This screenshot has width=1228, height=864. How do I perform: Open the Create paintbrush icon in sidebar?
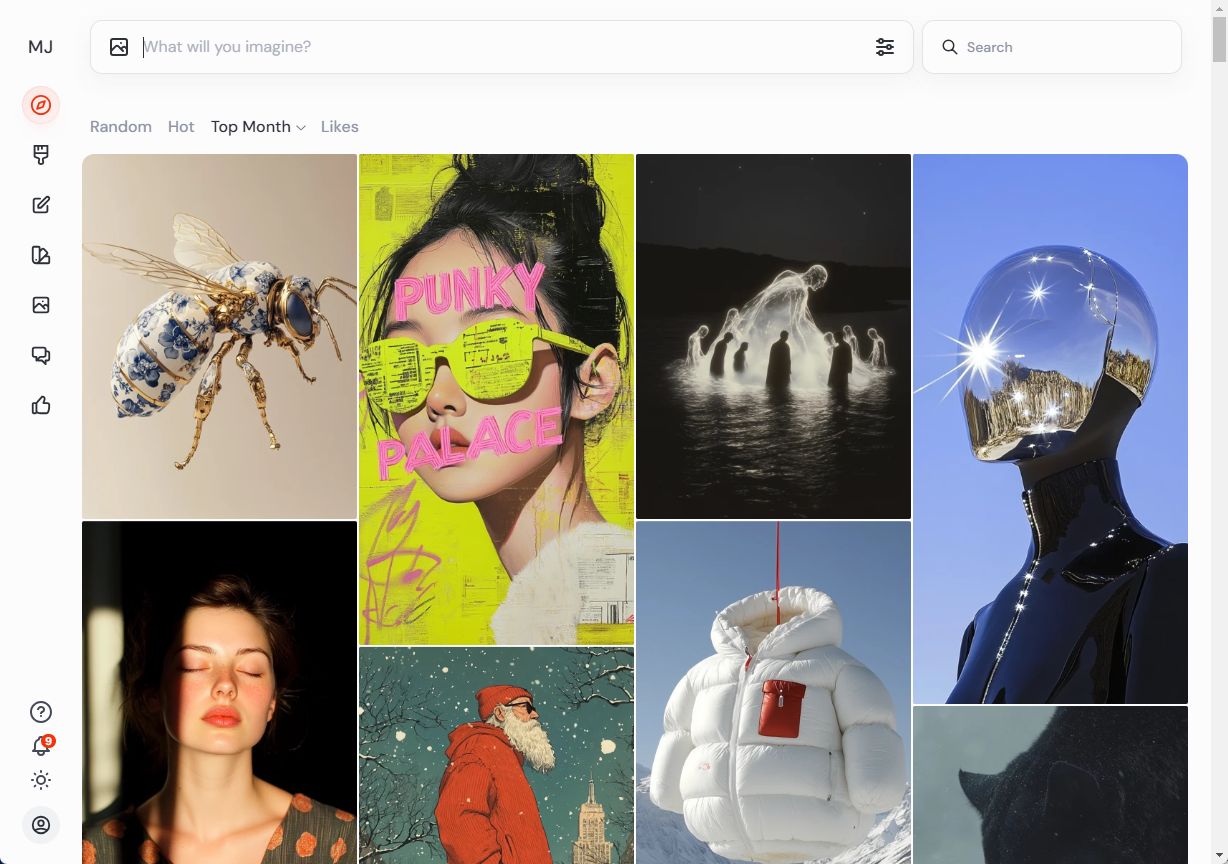pyautogui.click(x=41, y=155)
